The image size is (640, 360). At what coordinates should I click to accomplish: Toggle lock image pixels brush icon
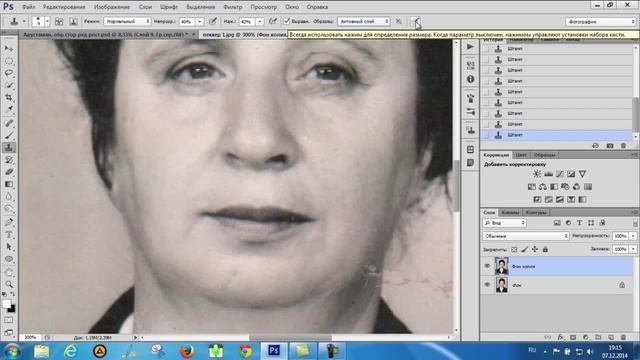pos(524,249)
